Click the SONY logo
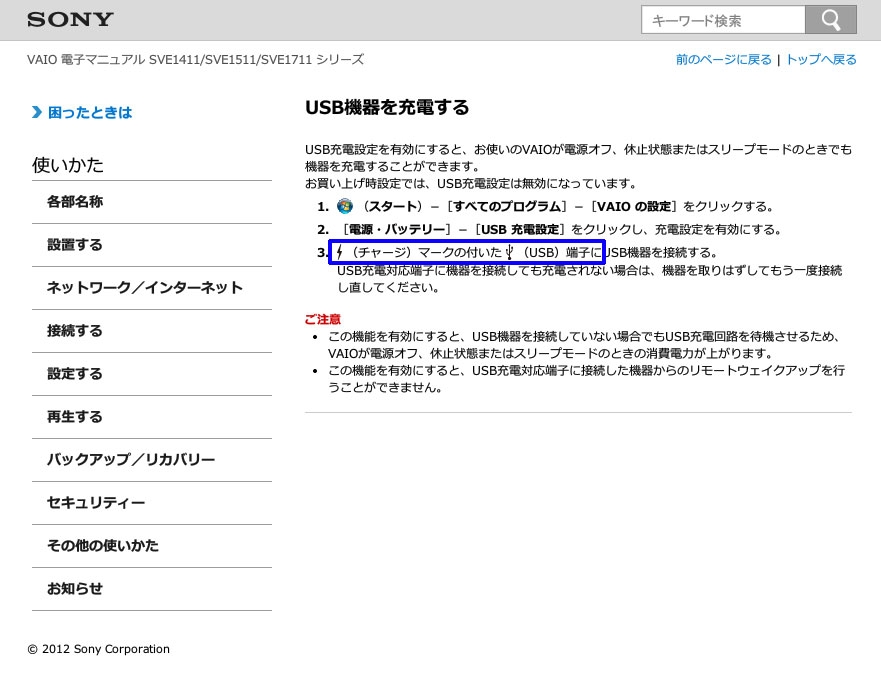Image resolution: width=881 pixels, height=674 pixels. click(70, 20)
